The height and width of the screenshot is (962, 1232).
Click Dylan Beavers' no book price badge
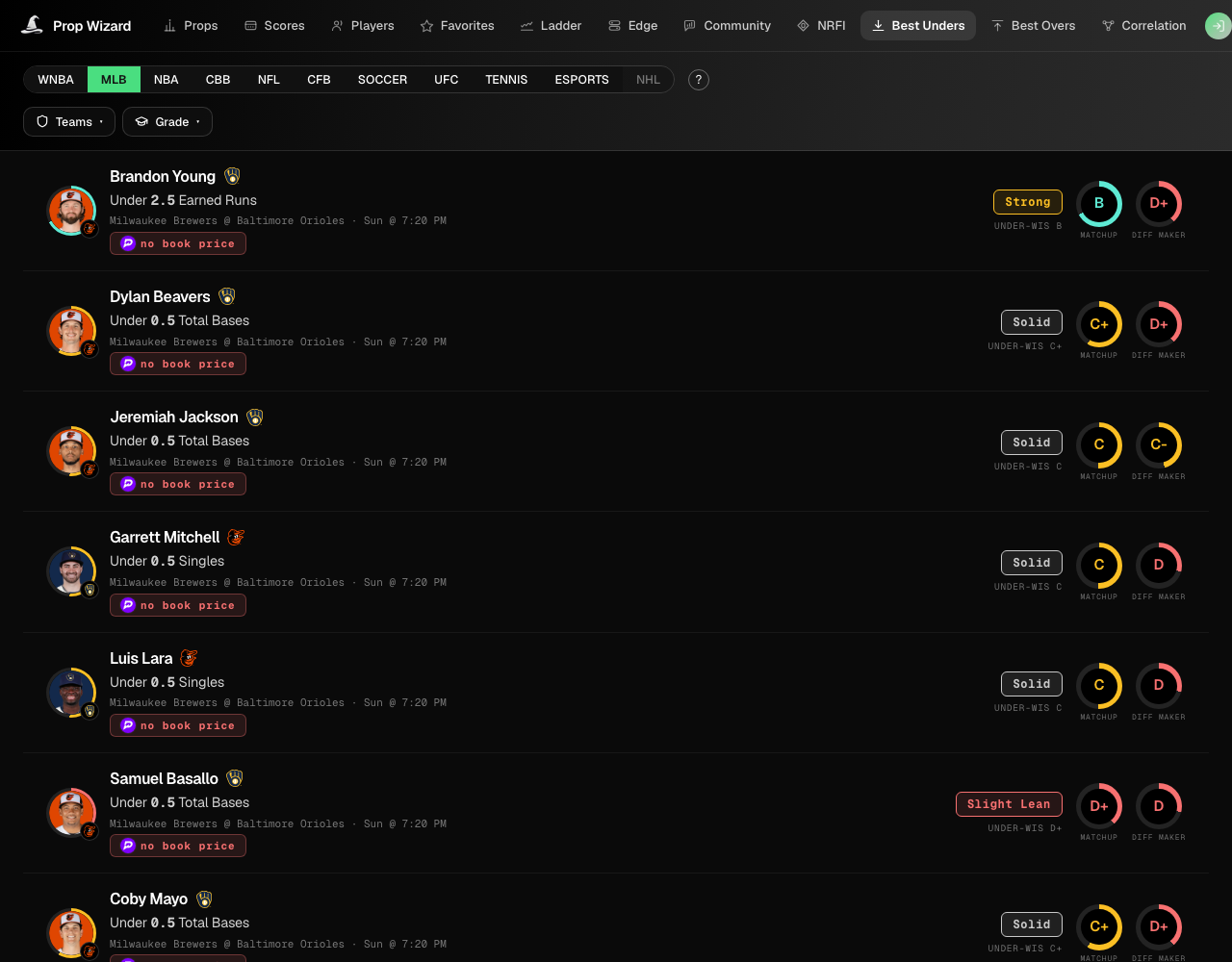pos(178,365)
